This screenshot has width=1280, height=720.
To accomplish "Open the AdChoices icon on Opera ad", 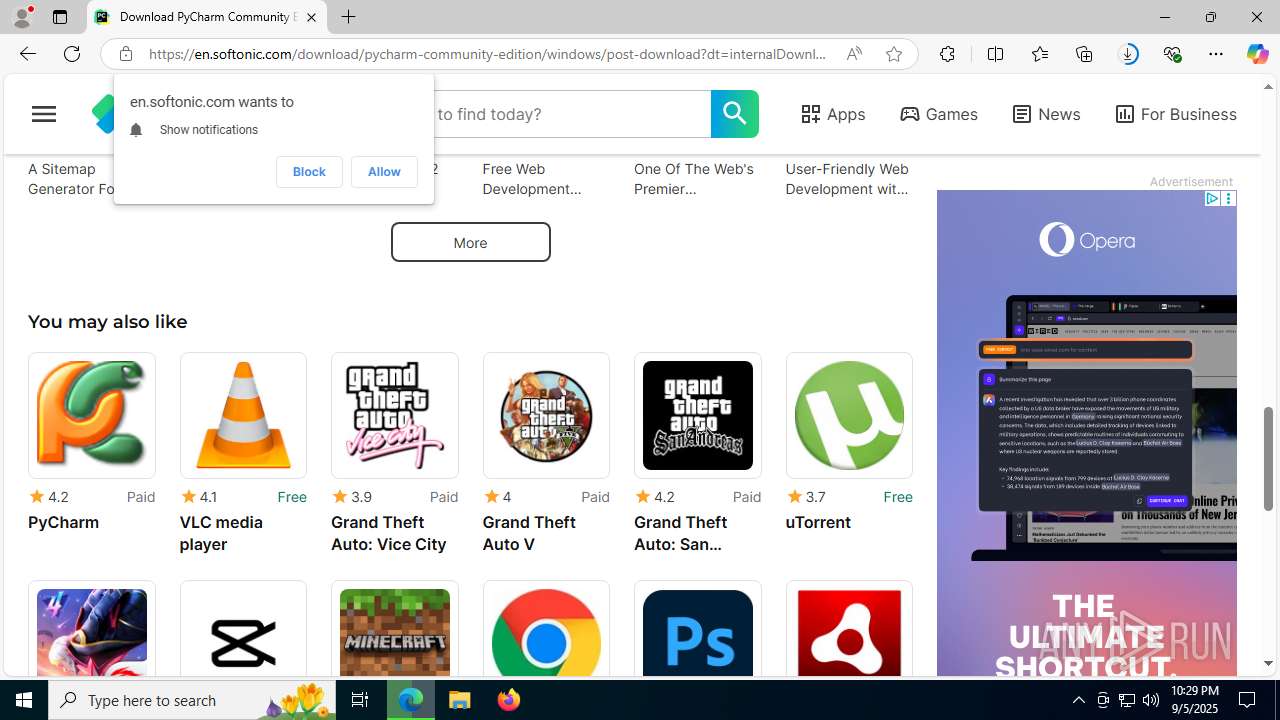I will [1212, 199].
